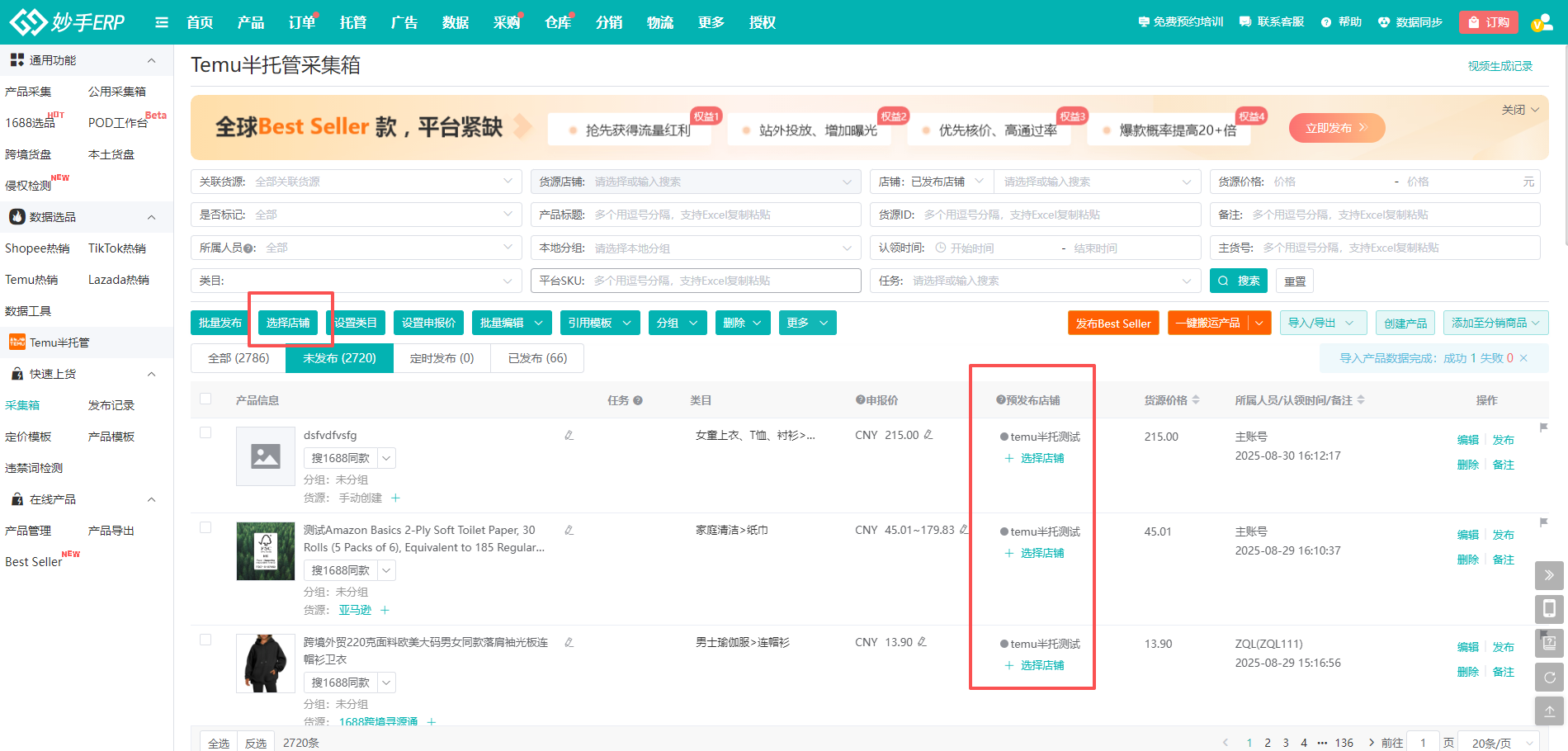Image resolution: width=1568 pixels, height=751 pixels.
Task: Click the help question-mark floating icon
Action: pos(1549,643)
